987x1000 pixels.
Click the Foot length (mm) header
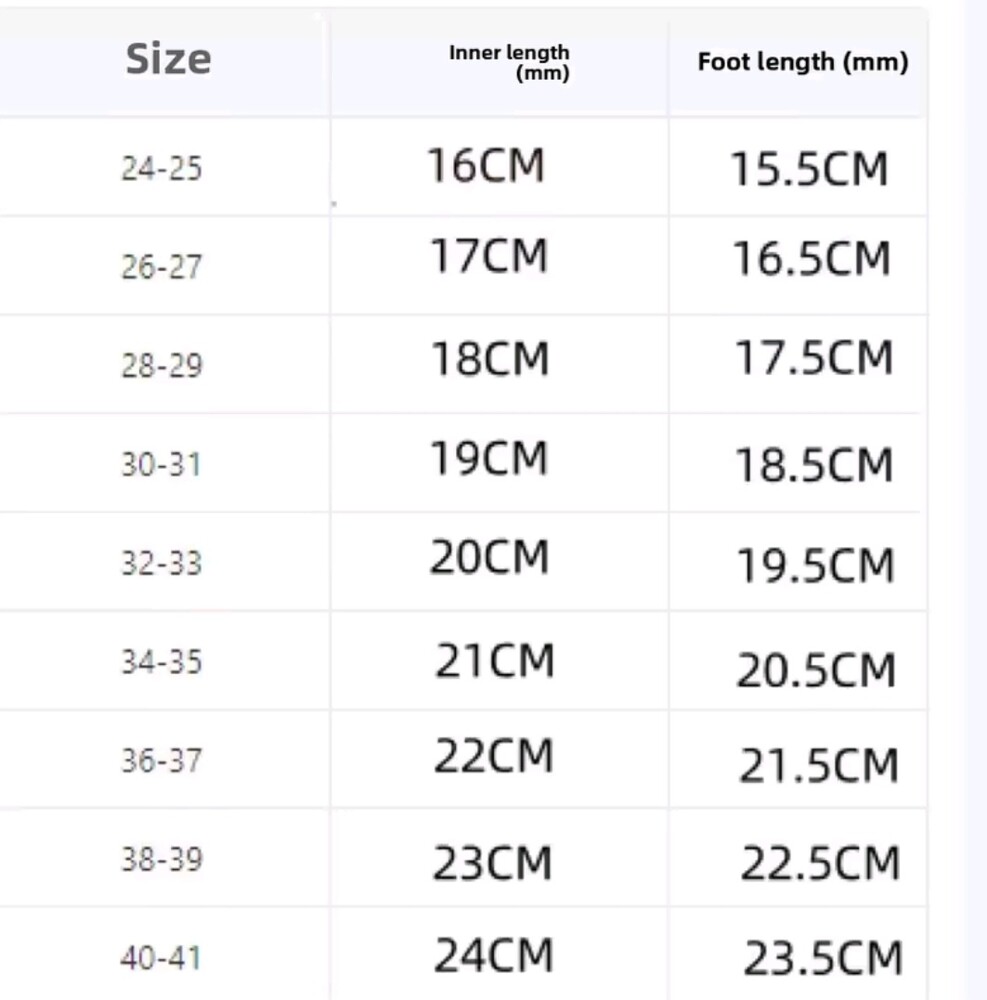click(x=803, y=62)
